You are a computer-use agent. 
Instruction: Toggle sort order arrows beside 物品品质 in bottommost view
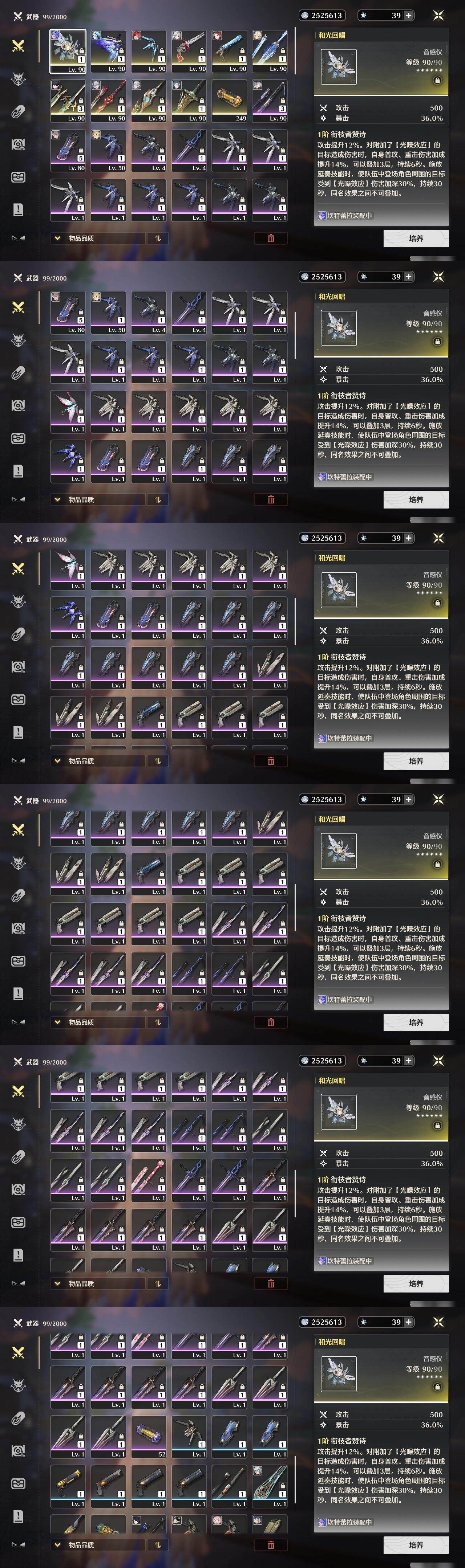157,1545
